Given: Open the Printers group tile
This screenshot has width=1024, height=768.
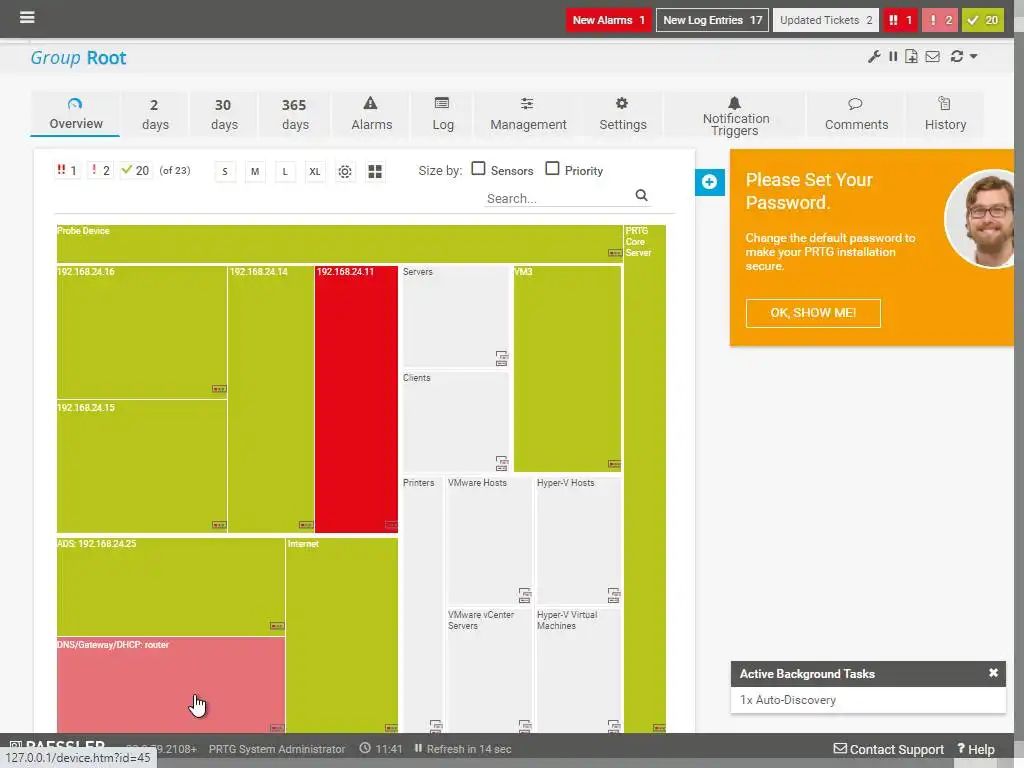Looking at the screenshot, I should point(423,605).
